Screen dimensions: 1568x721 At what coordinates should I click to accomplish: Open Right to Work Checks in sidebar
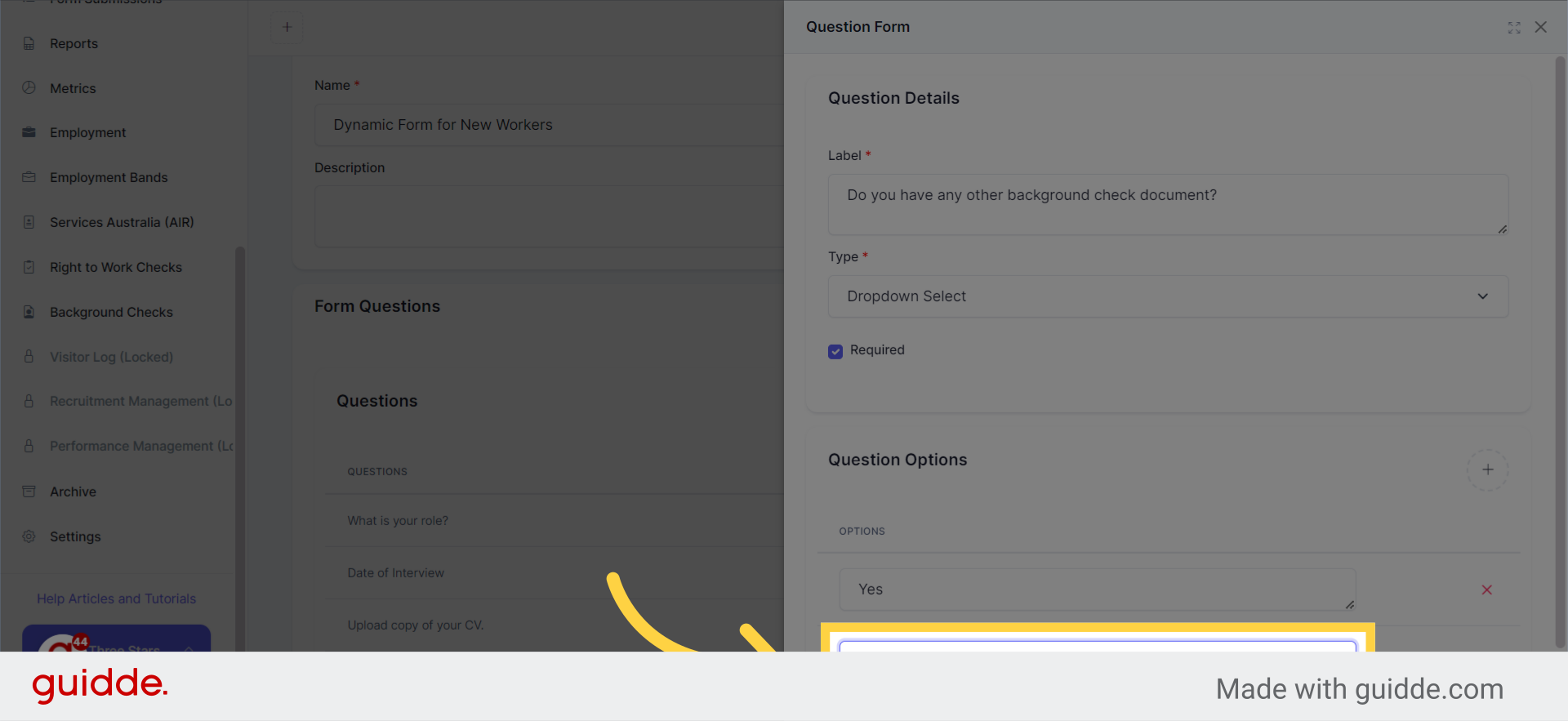click(116, 267)
